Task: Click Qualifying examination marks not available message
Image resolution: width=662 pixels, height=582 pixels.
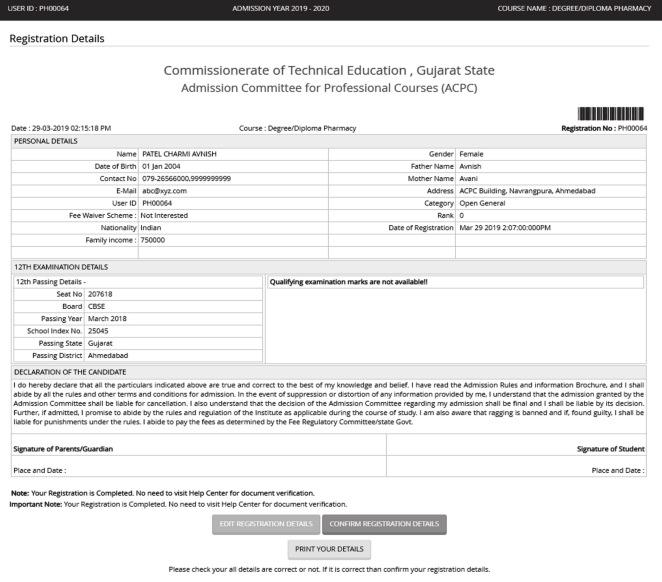Action: tap(349, 282)
